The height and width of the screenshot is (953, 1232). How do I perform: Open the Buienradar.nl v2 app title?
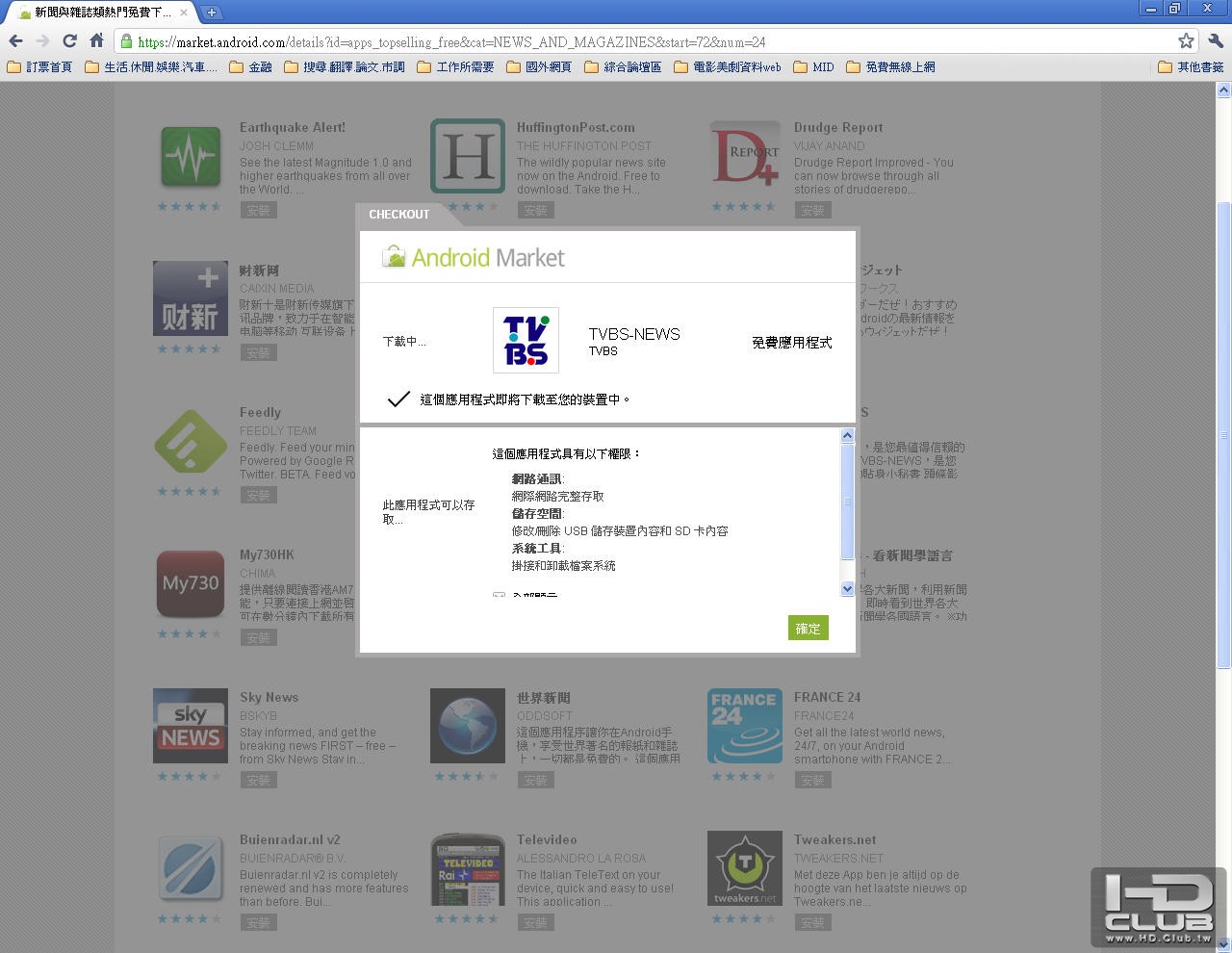pyautogui.click(x=290, y=839)
